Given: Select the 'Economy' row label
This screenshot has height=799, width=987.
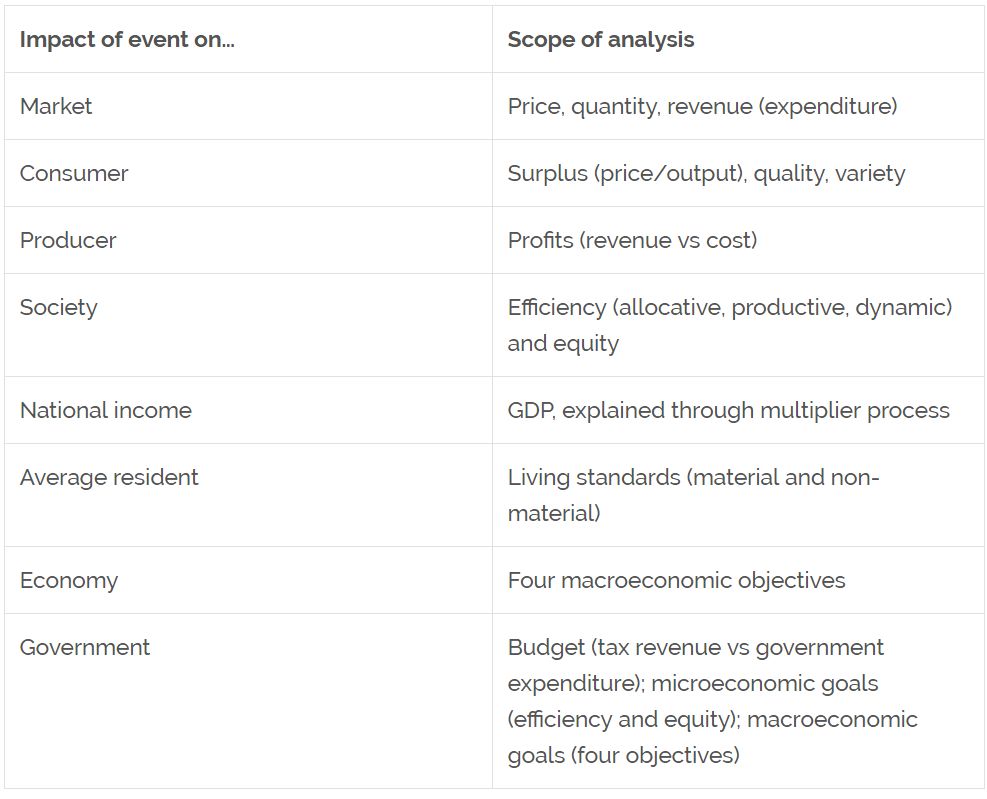Looking at the screenshot, I should (x=69, y=581).
